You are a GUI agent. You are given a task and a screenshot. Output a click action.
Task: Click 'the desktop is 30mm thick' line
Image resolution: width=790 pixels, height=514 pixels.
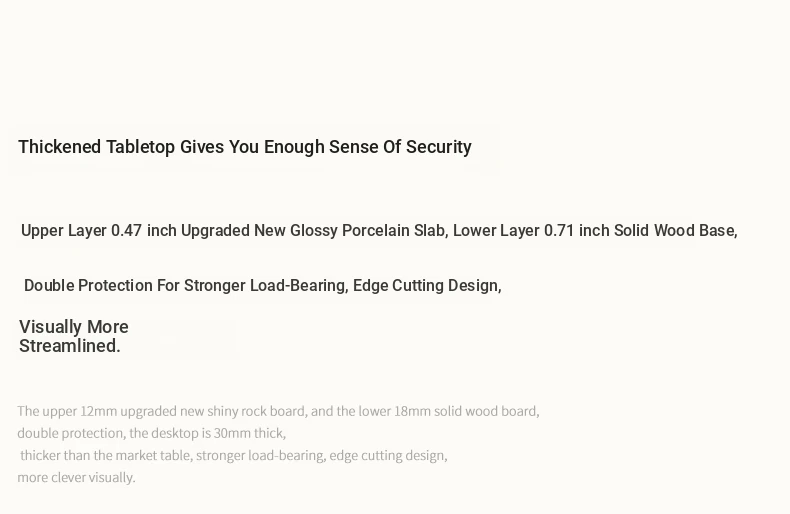coord(207,433)
